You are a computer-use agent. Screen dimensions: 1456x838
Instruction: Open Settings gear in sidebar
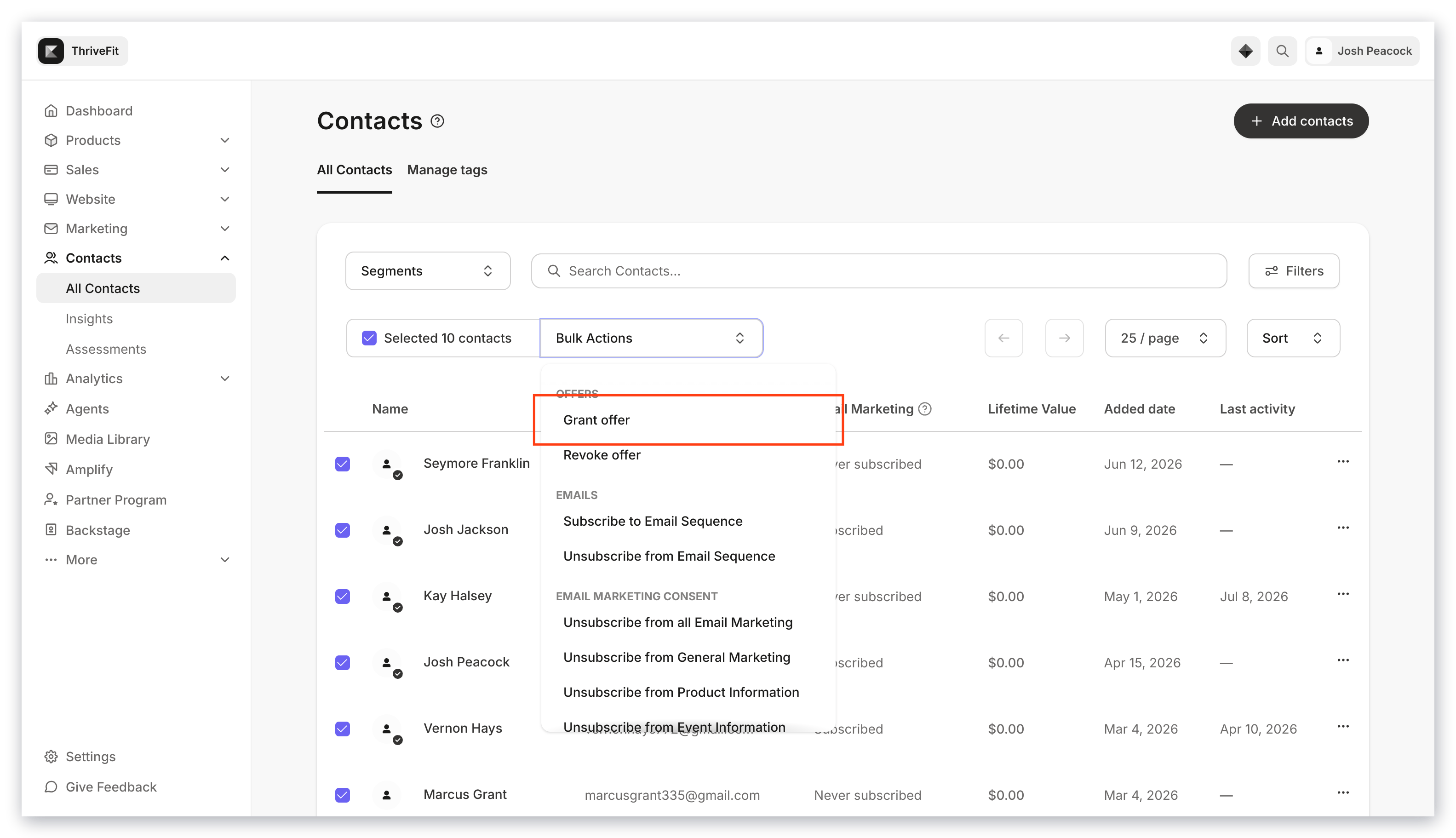[x=51, y=756]
